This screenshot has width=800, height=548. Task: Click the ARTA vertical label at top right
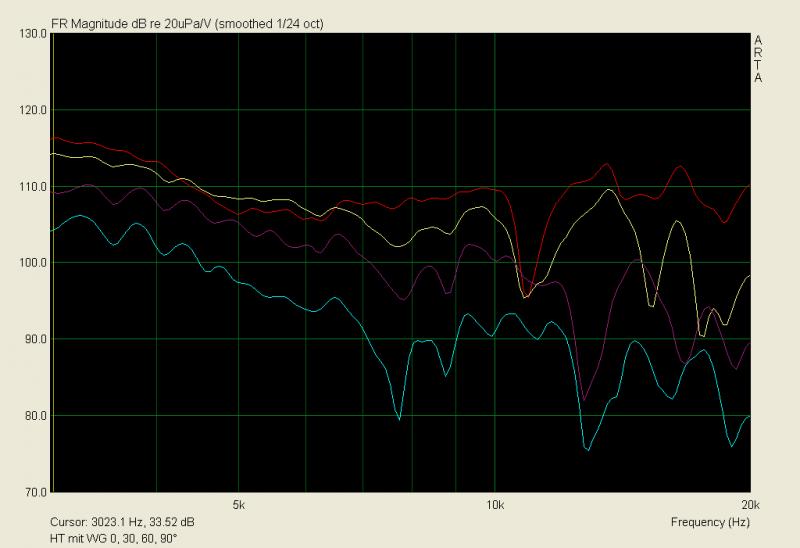758,59
